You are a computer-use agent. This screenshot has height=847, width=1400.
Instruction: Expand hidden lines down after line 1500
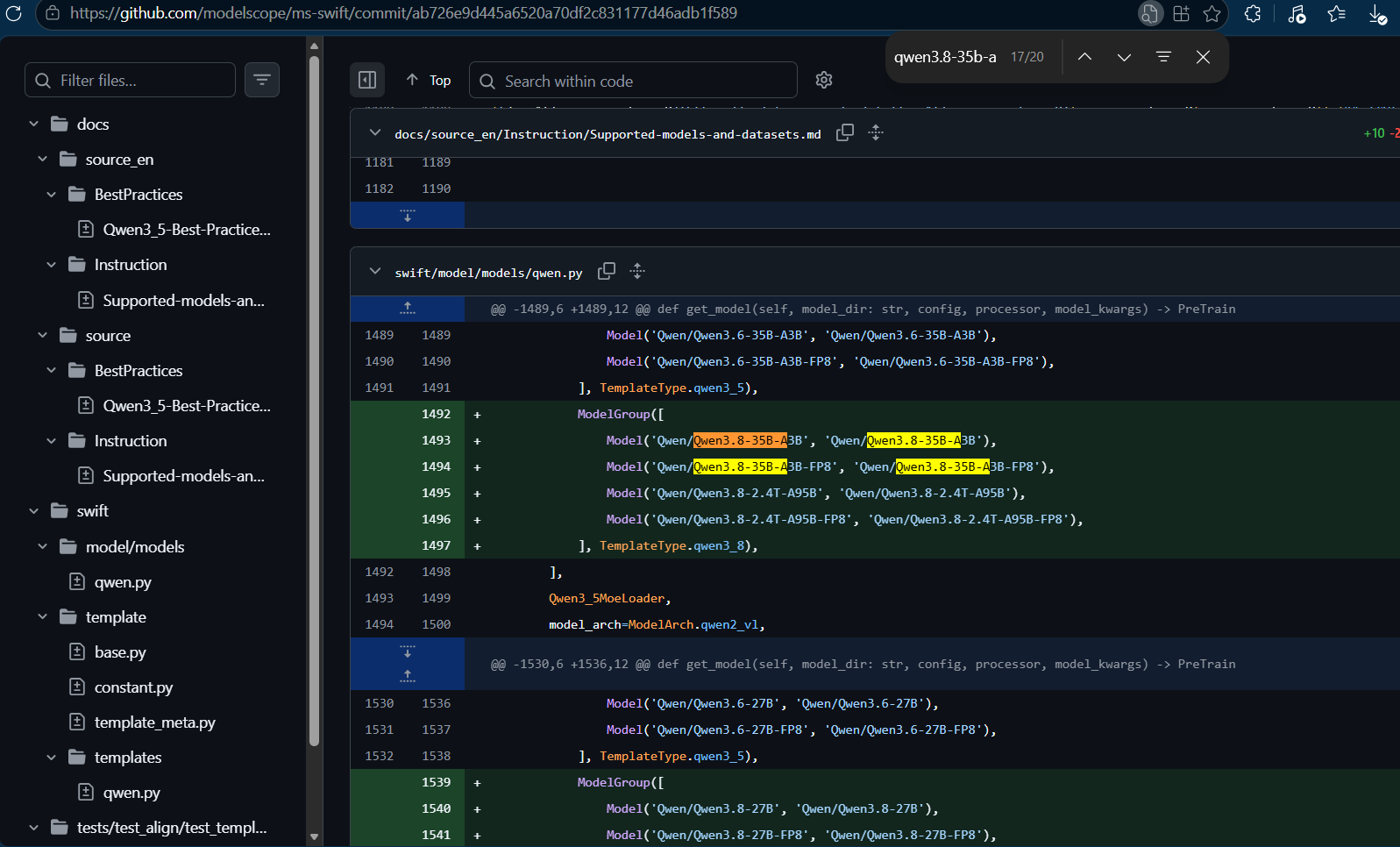pos(408,651)
